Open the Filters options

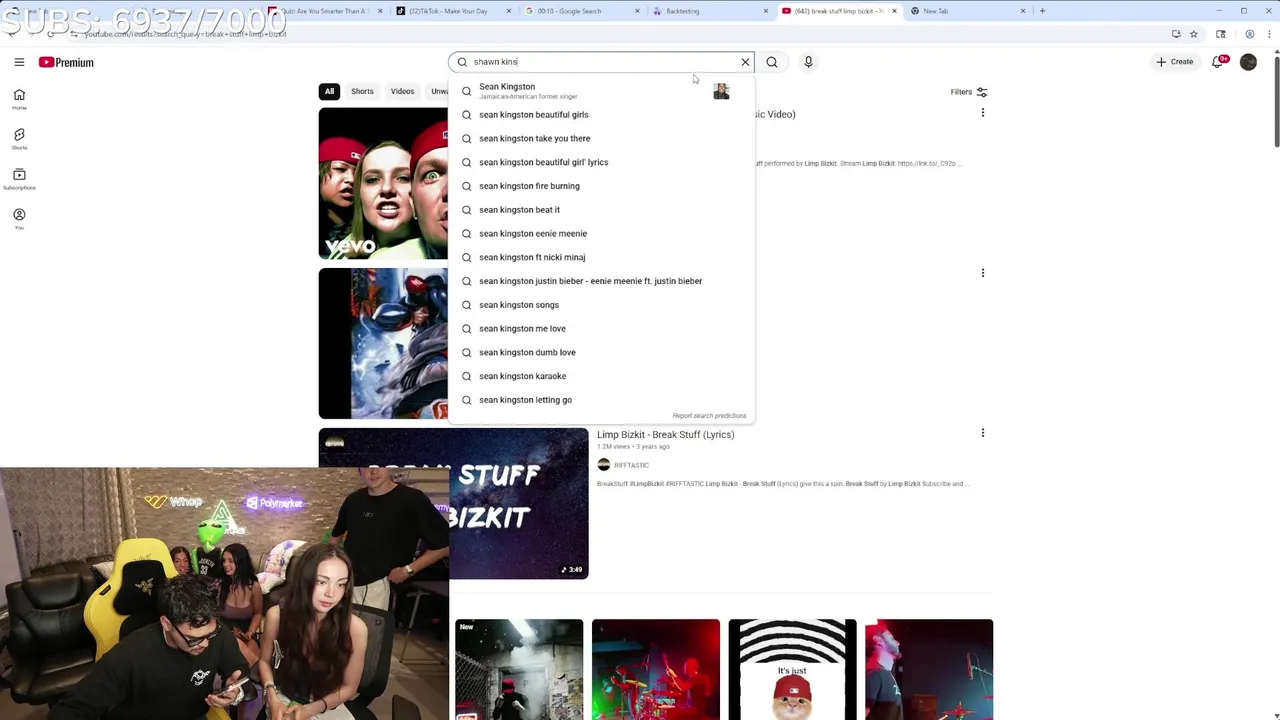coord(969,92)
